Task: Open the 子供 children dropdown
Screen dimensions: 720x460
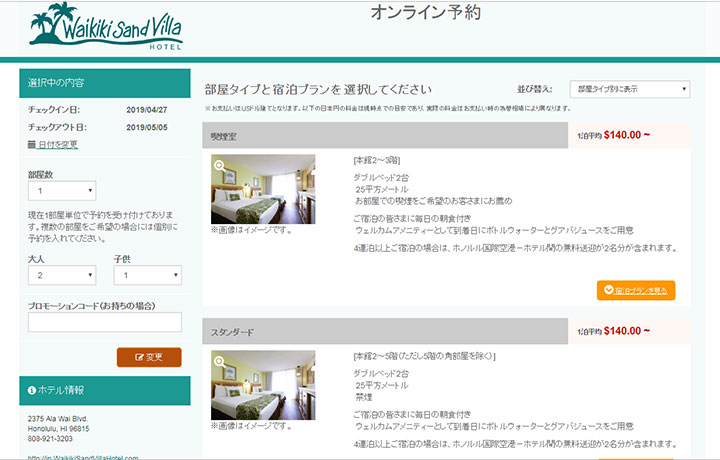Action: tap(148, 275)
